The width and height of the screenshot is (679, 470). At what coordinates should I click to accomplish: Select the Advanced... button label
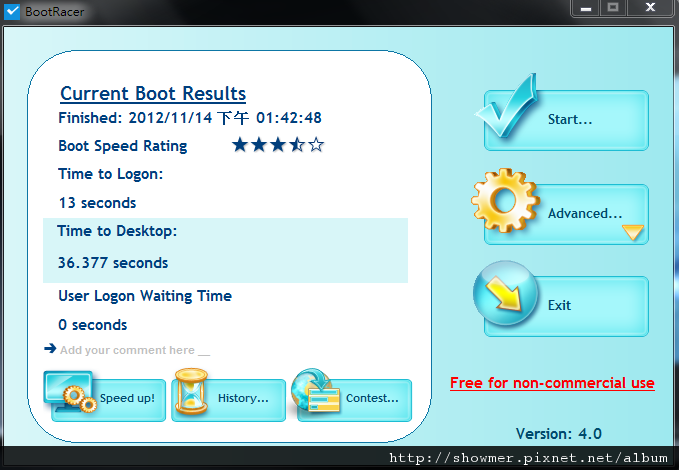(585, 213)
